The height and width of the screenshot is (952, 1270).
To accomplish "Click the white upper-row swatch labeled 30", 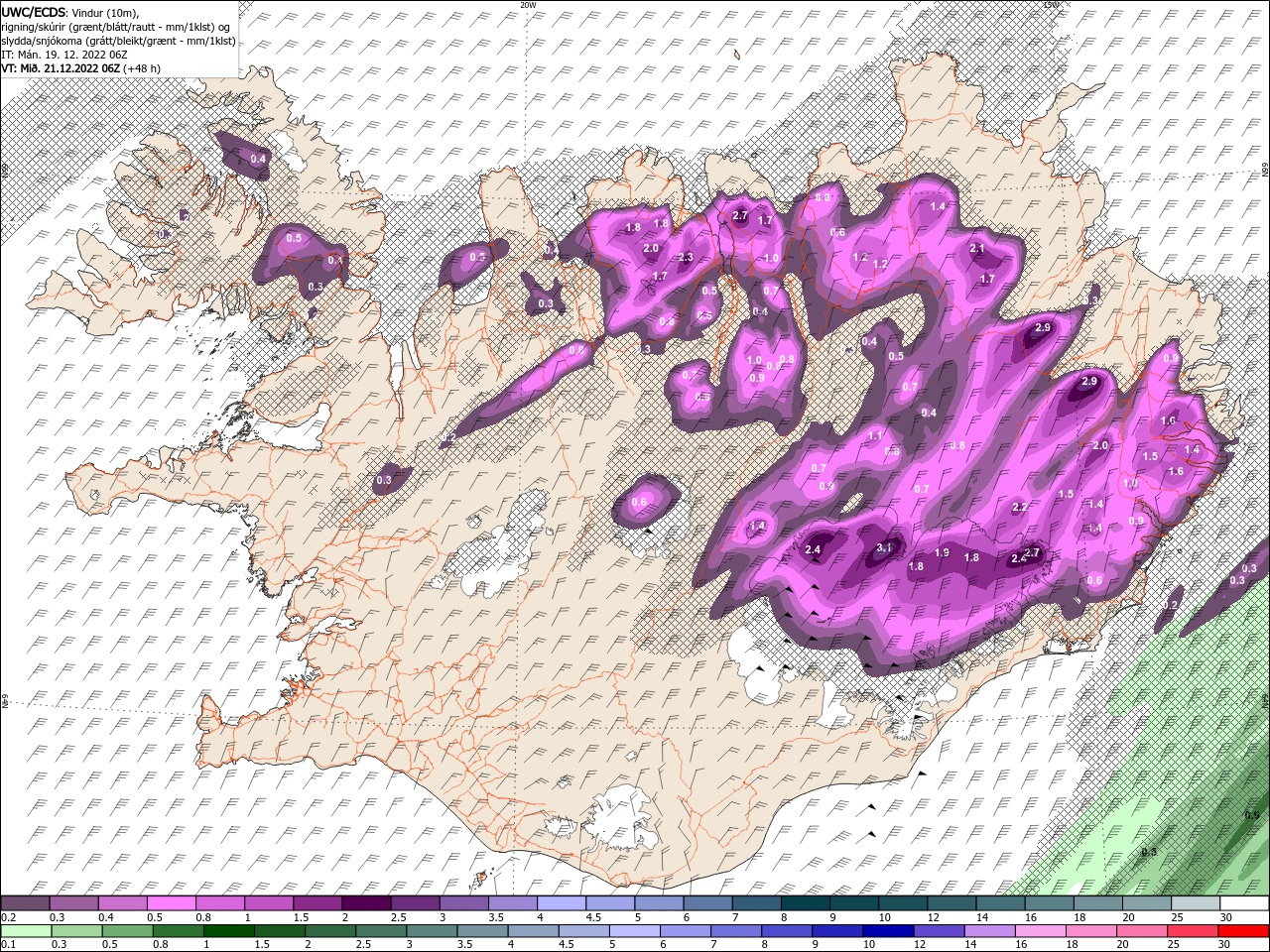I will [1244, 903].
